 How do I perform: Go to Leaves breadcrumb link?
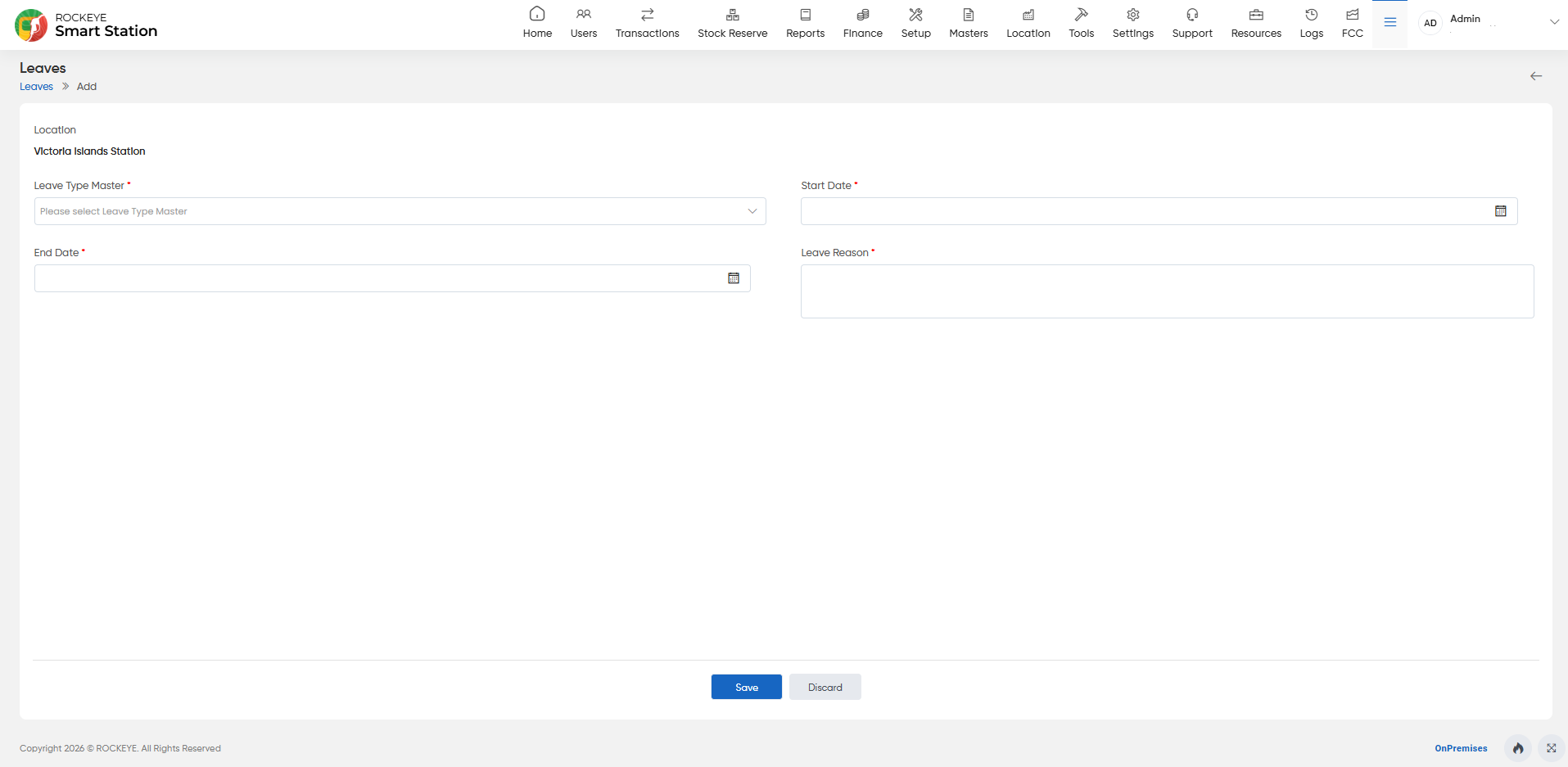(36, 87)
